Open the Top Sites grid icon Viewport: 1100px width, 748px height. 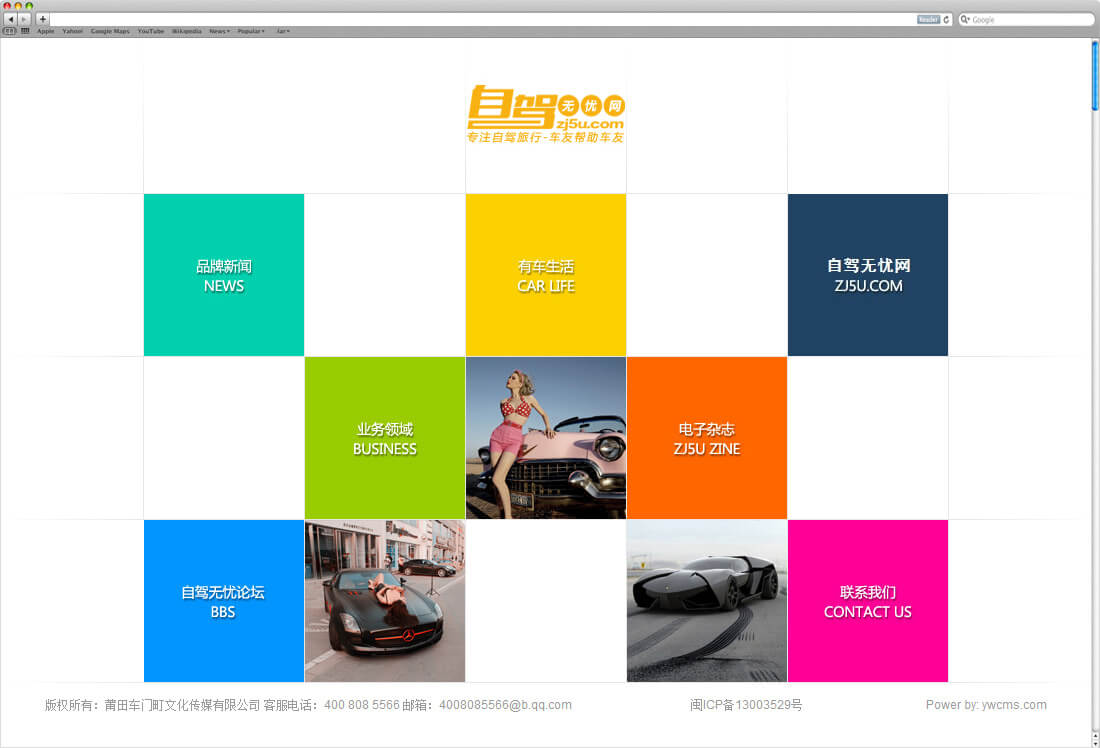[25, 31]
